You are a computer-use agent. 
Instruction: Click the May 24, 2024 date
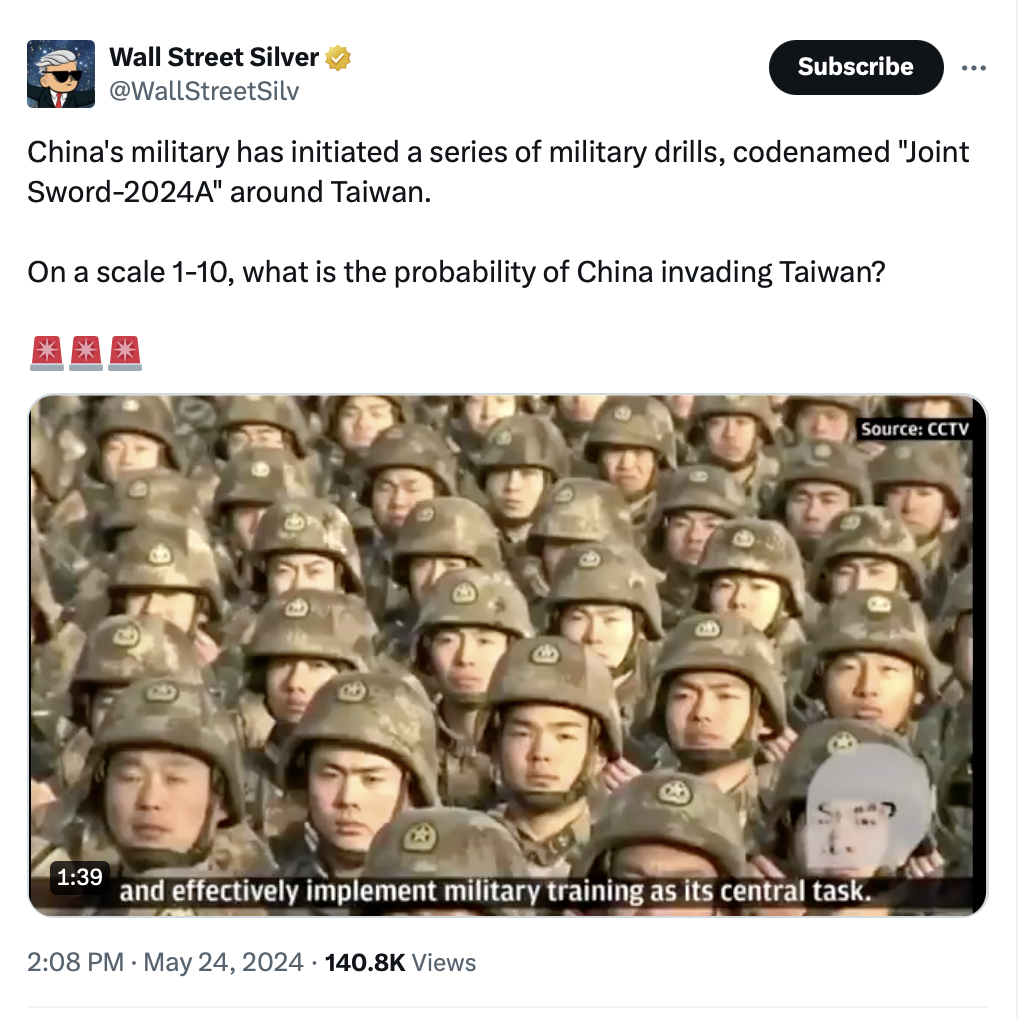(x=223, y=963)
